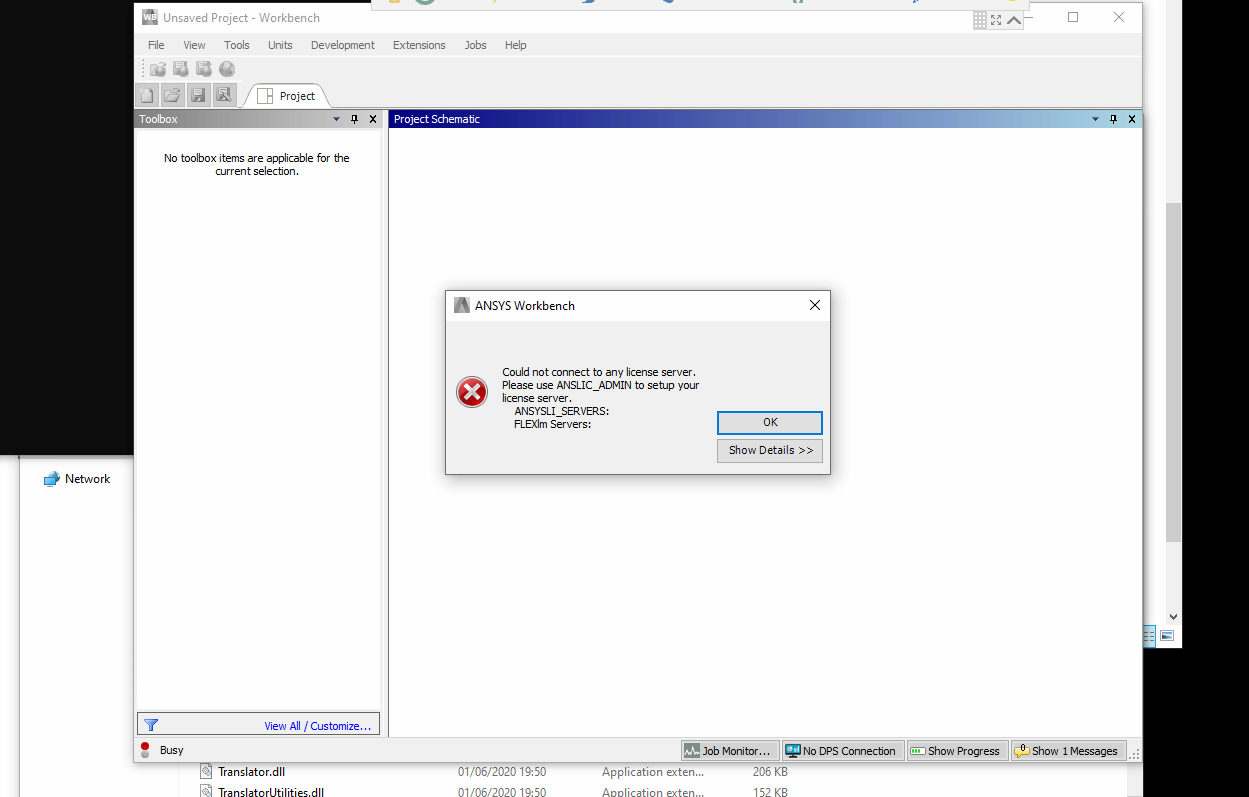Click the Busy status indicator light
Image resolution: width=1249 pixels, height=797 pixels.
tap(145, 750)
